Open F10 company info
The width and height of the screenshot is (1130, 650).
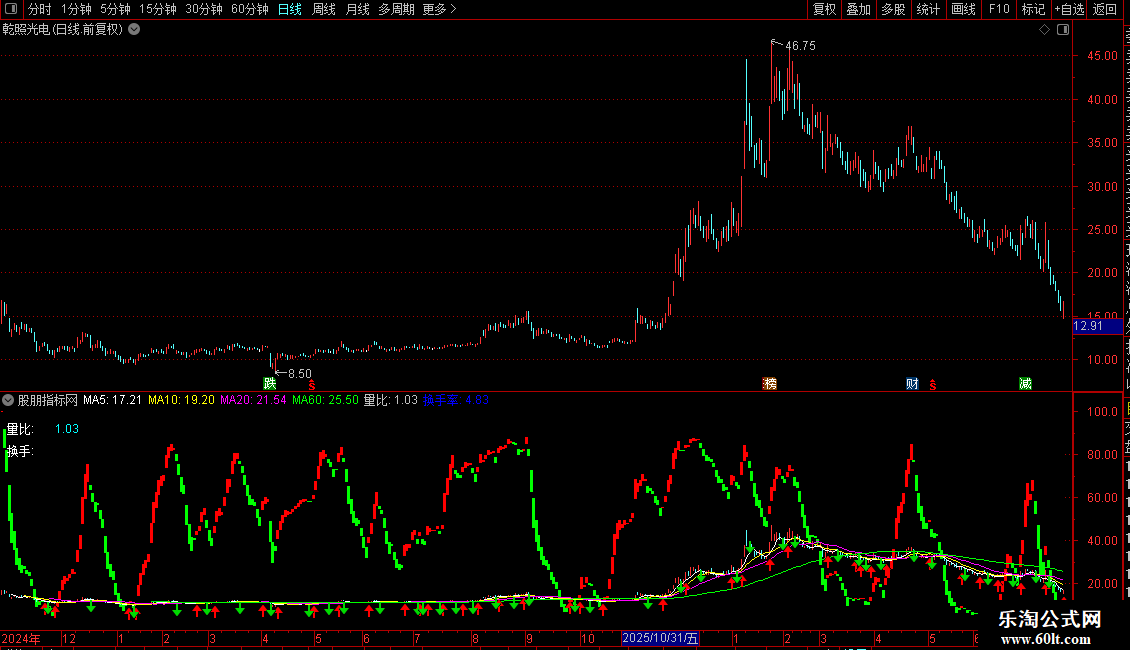tap(999, 9)
